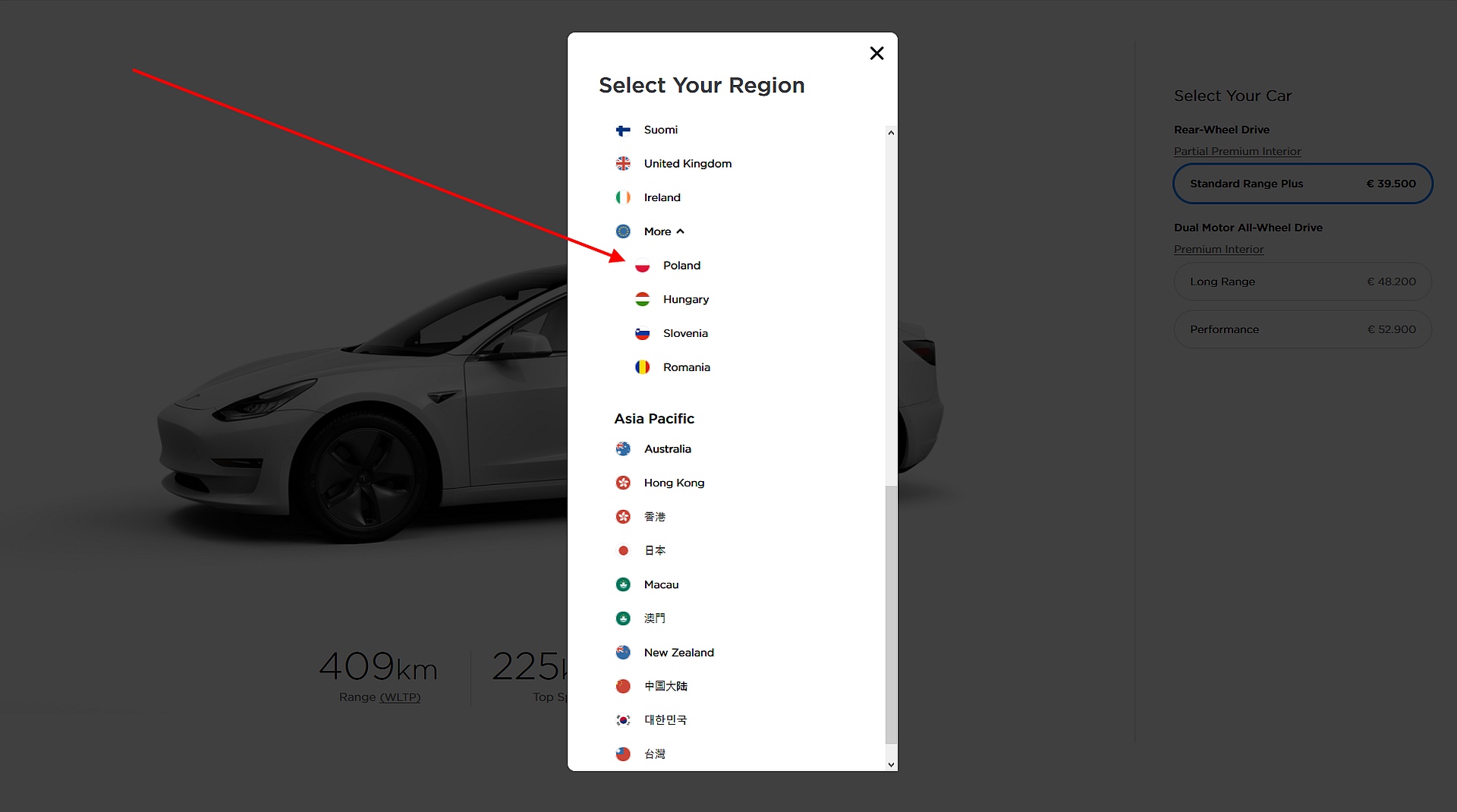
Task: Pick Romania as region
Action: (x=687, y=367)
